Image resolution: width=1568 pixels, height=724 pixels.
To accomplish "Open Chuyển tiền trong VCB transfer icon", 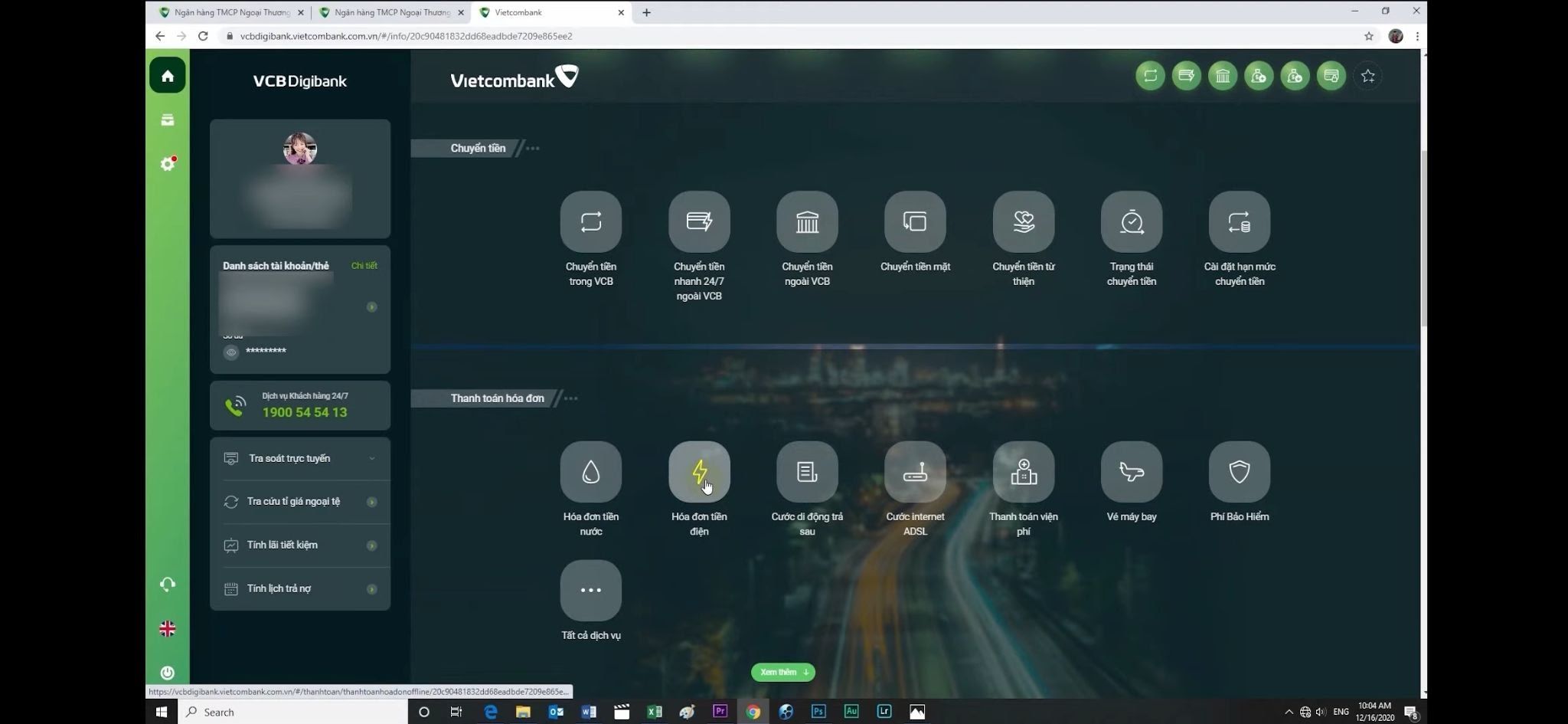I will point(590,222).
